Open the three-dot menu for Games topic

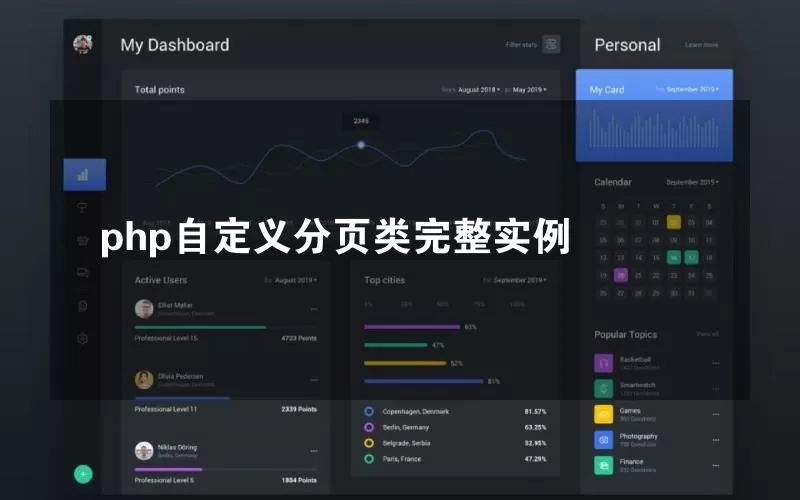coord(716,414)
